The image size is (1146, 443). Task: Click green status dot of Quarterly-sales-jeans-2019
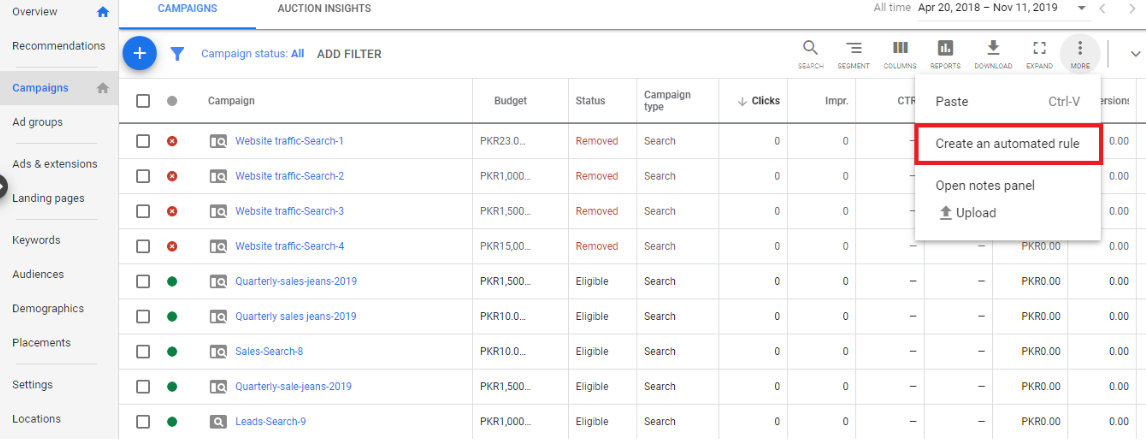point(172,281)
